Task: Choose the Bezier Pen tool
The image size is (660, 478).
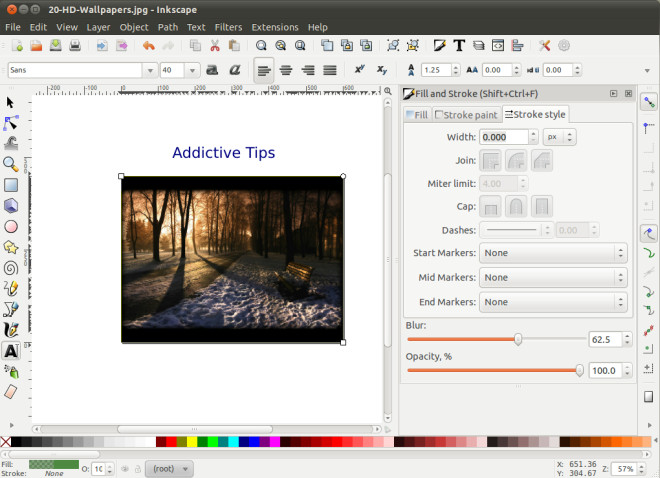Action: tap(11, 309)
